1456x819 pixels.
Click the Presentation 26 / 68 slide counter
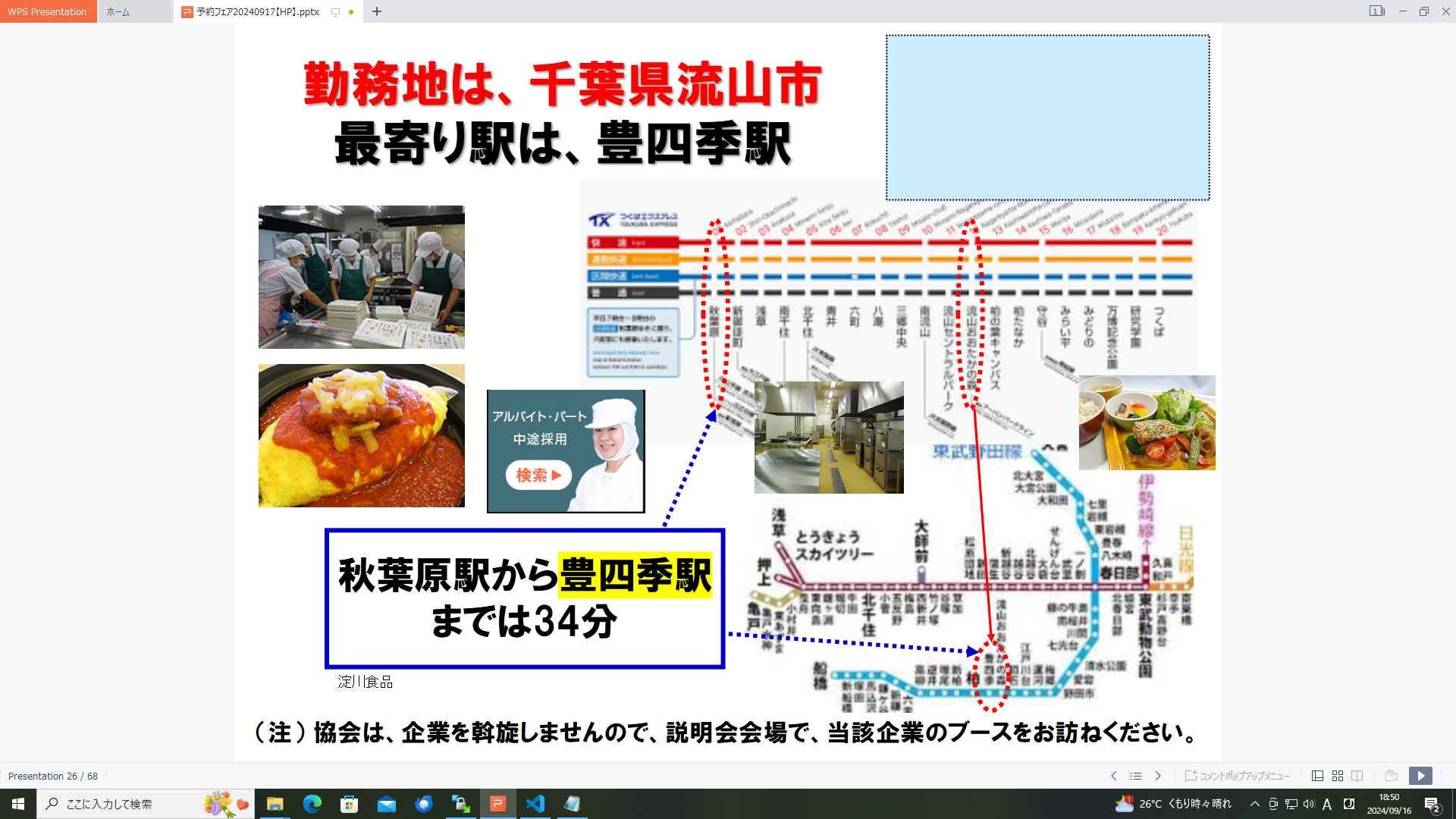[53, 776]
